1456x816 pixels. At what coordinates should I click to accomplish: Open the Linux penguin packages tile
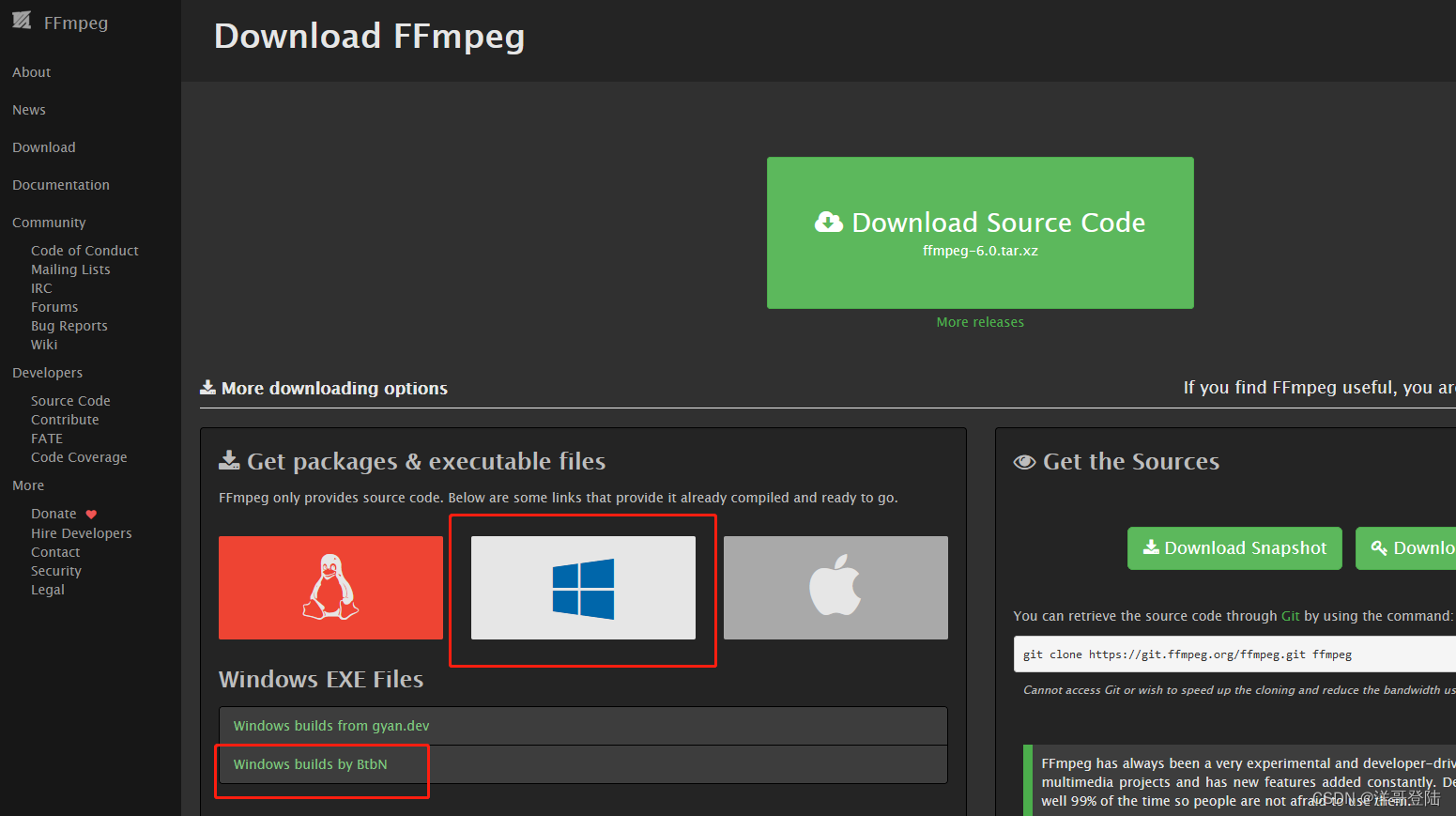(330, 588)
